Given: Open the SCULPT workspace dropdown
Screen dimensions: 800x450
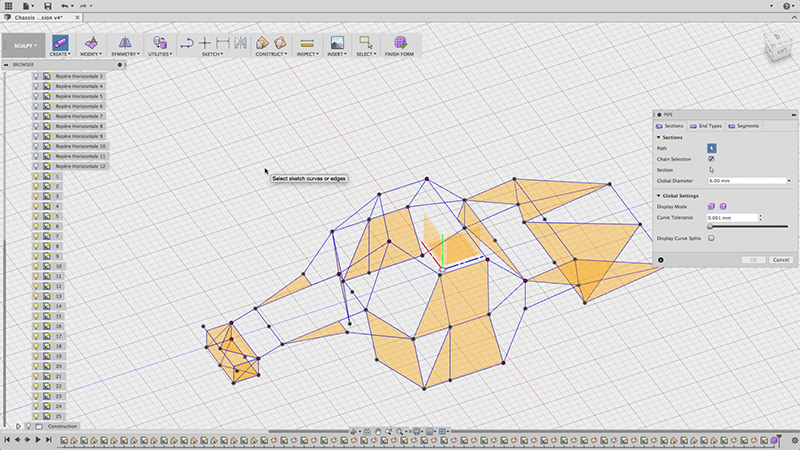Looking at the screenshot, I should [22, 46].
